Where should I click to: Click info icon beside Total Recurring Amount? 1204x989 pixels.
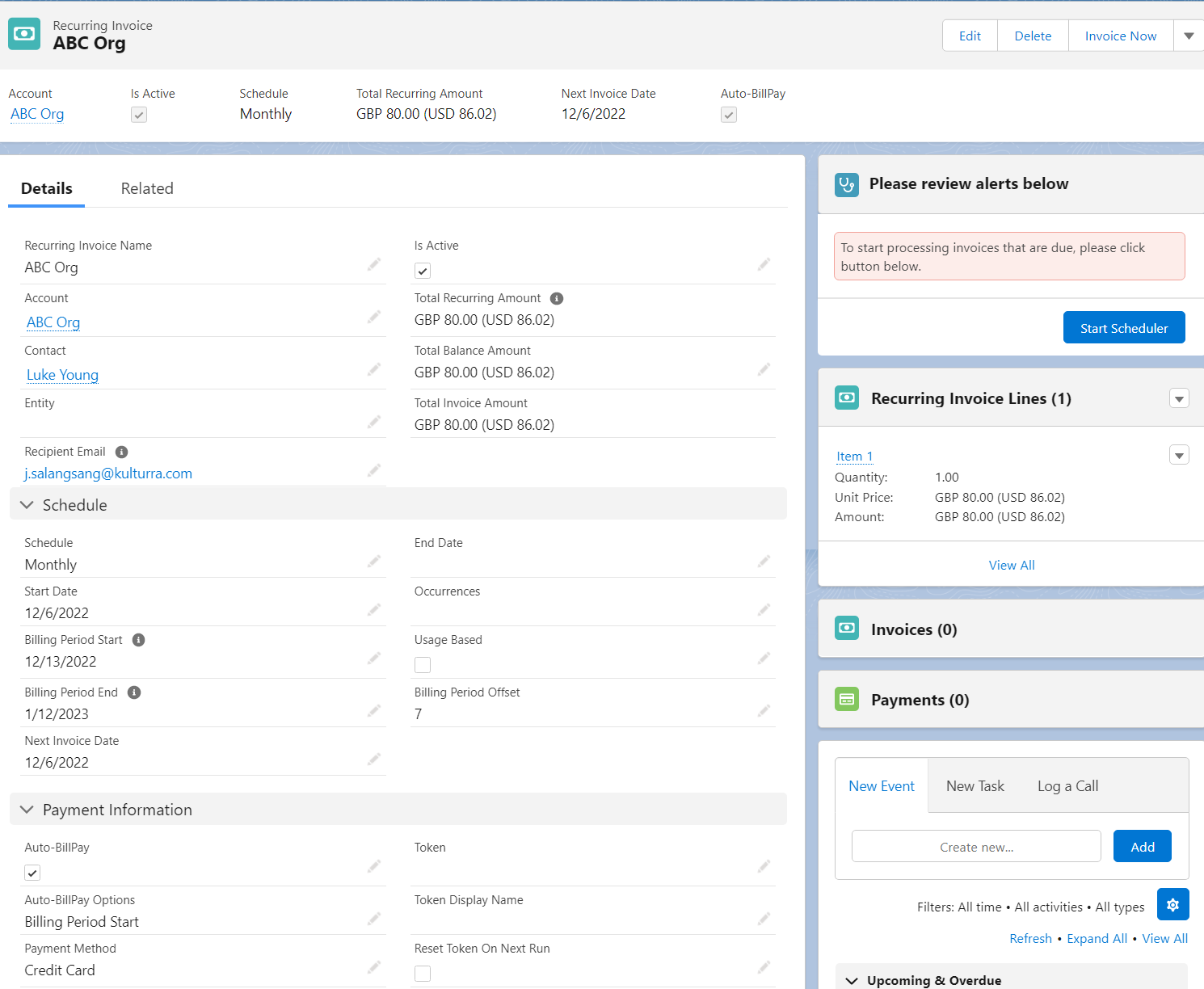556,298
